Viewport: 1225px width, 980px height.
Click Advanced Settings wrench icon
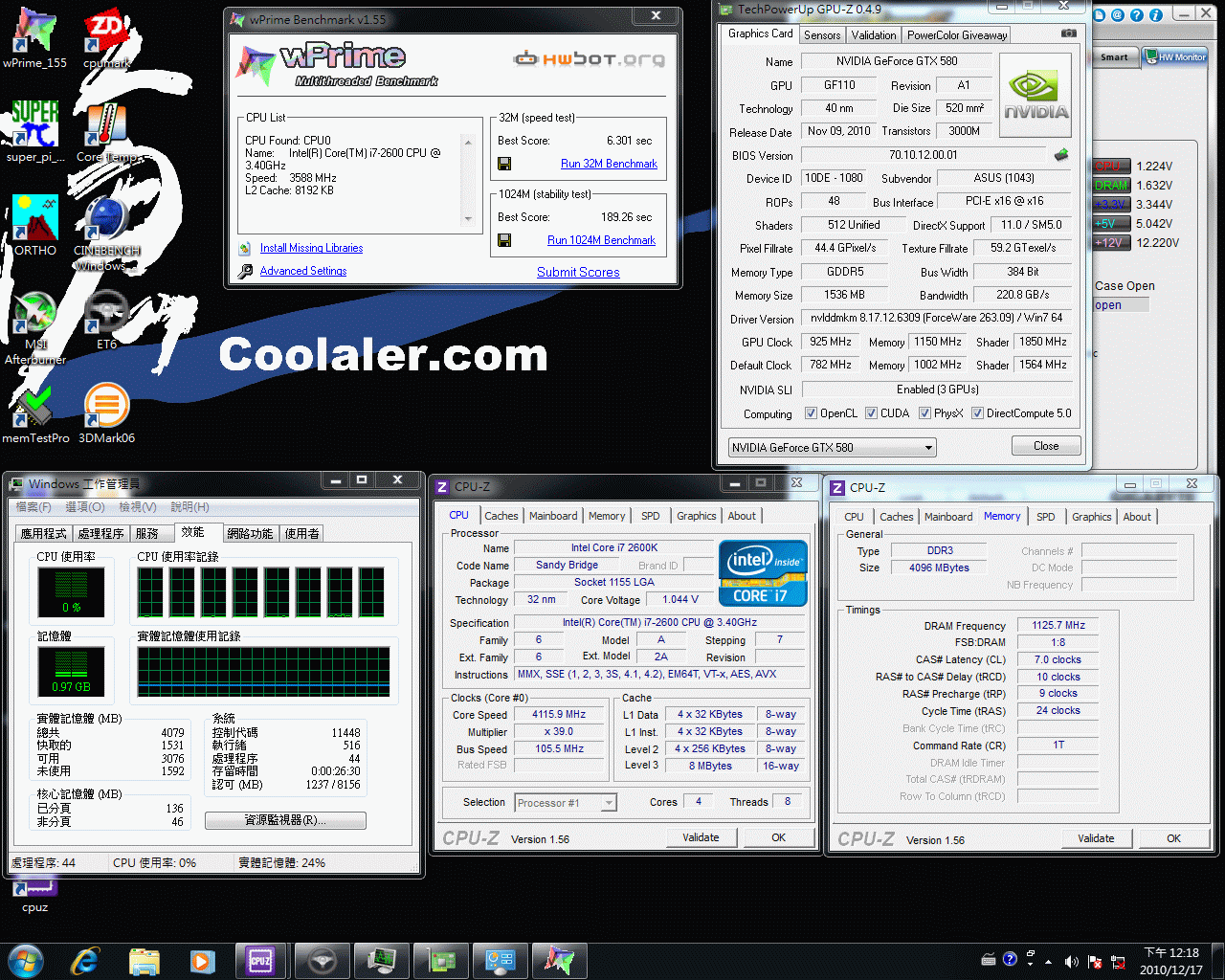[245, 271]
